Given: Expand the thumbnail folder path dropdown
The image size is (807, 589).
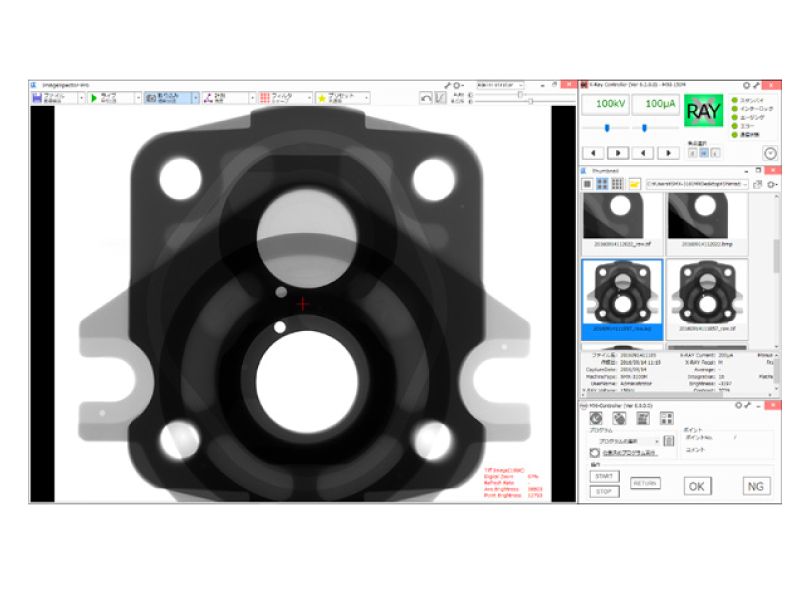Looking at the screenshot, I should [745, 184].
